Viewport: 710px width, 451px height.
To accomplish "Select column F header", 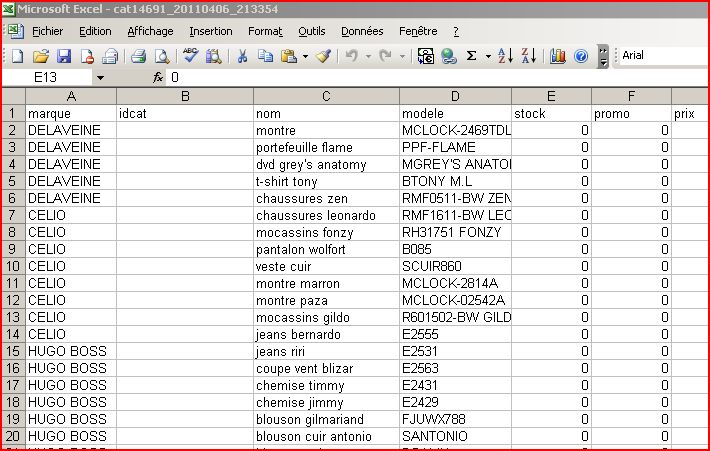I will pos(631,96).
